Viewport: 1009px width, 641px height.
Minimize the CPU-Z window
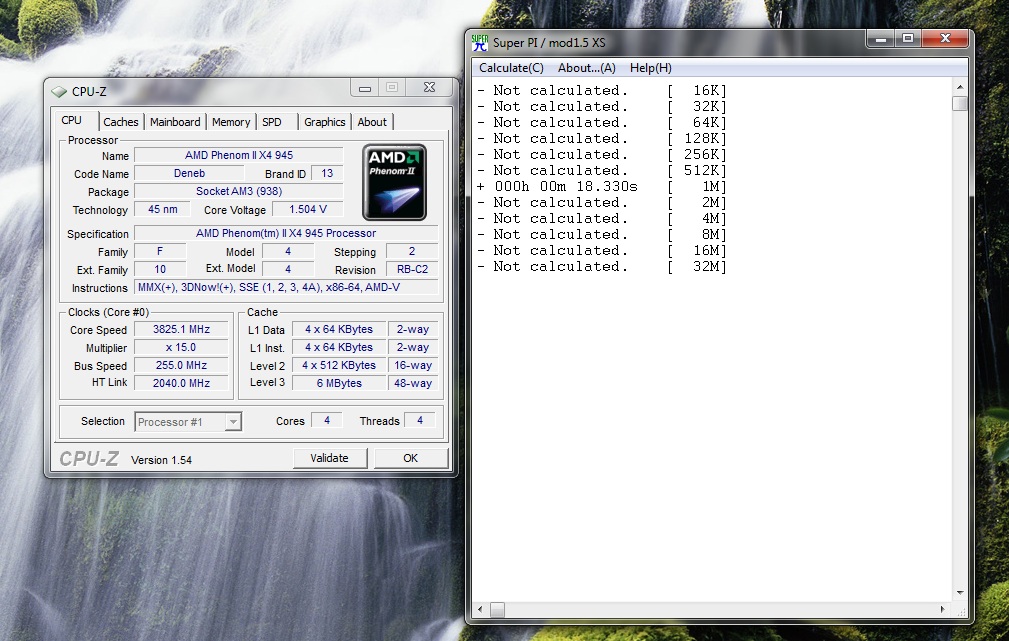(365, 88)
